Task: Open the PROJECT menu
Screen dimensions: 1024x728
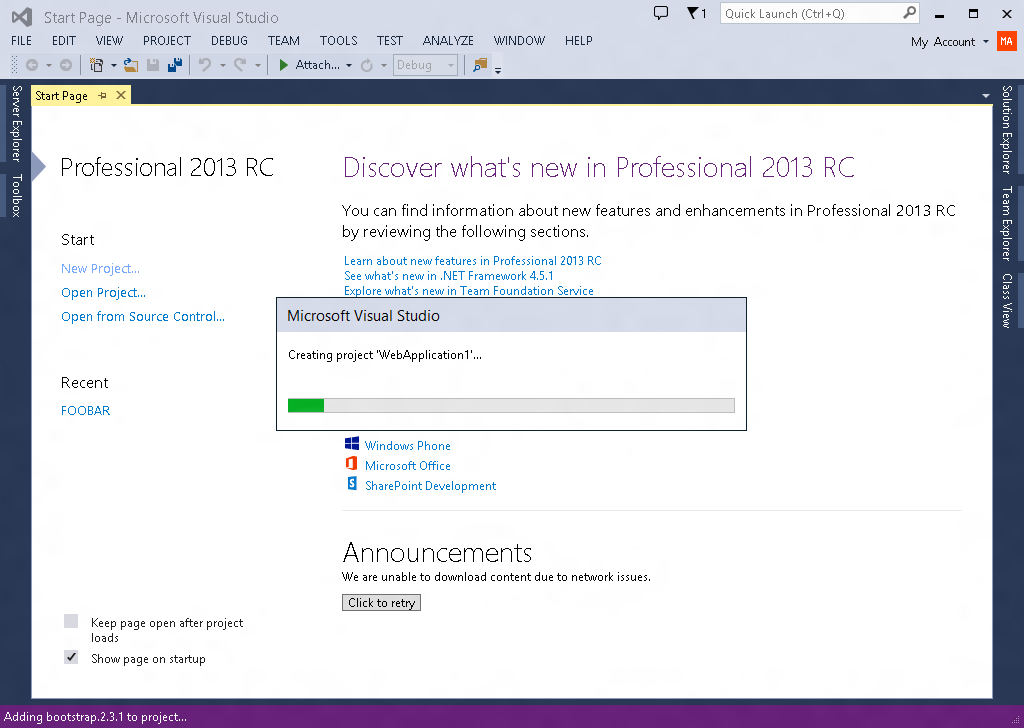Action: point(167,40)
